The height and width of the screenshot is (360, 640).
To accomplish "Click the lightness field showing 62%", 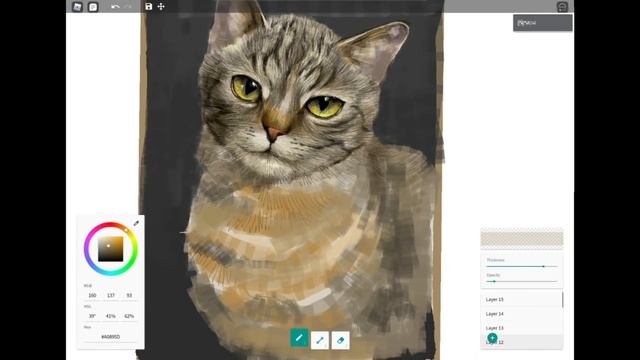I will point(129,316).
